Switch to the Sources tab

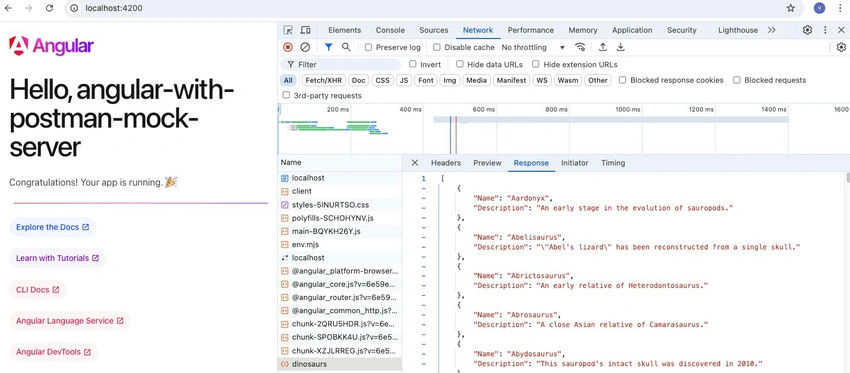point(434,30)
